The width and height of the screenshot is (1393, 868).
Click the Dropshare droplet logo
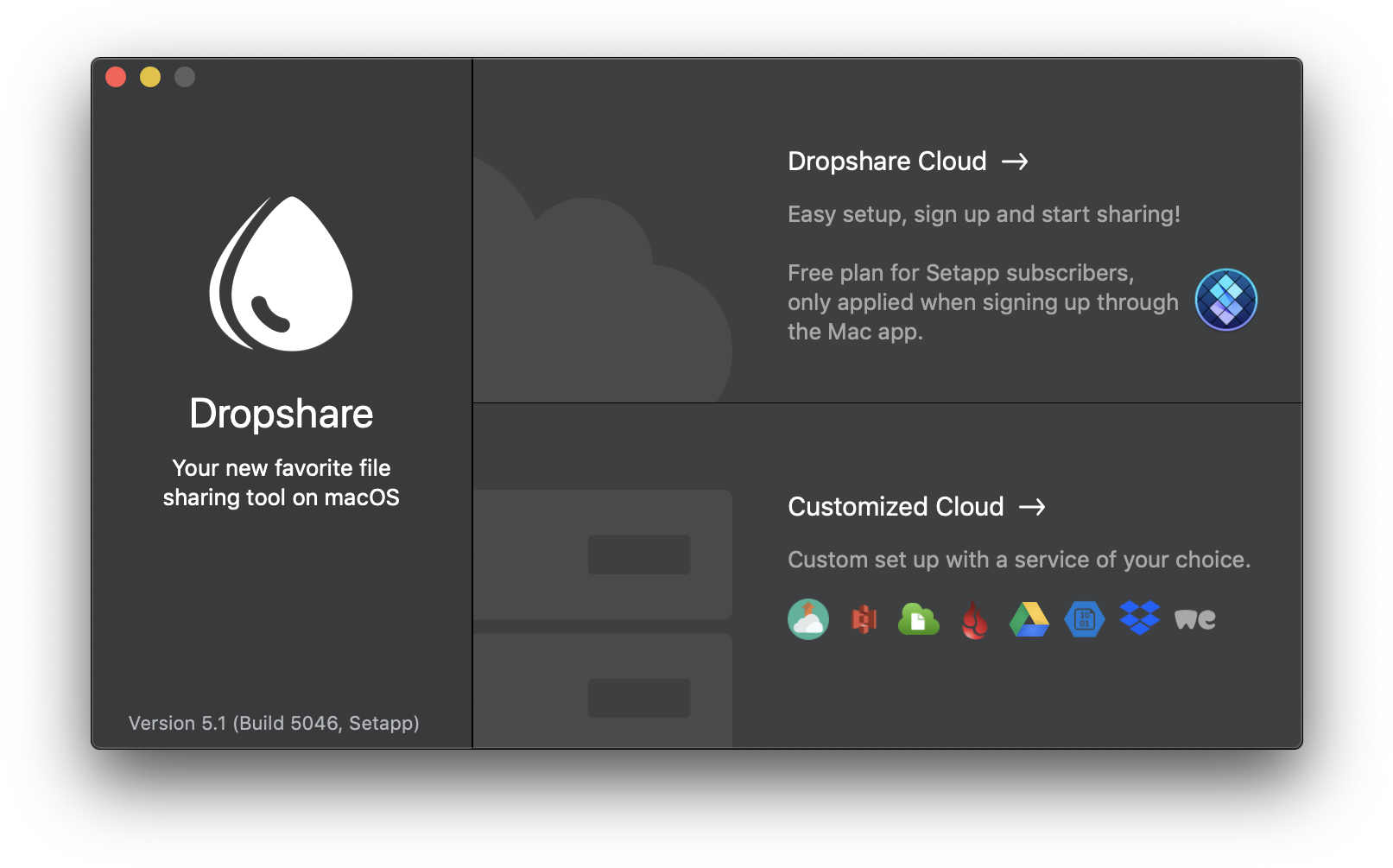pyautogui.click(x=281, y=274)
